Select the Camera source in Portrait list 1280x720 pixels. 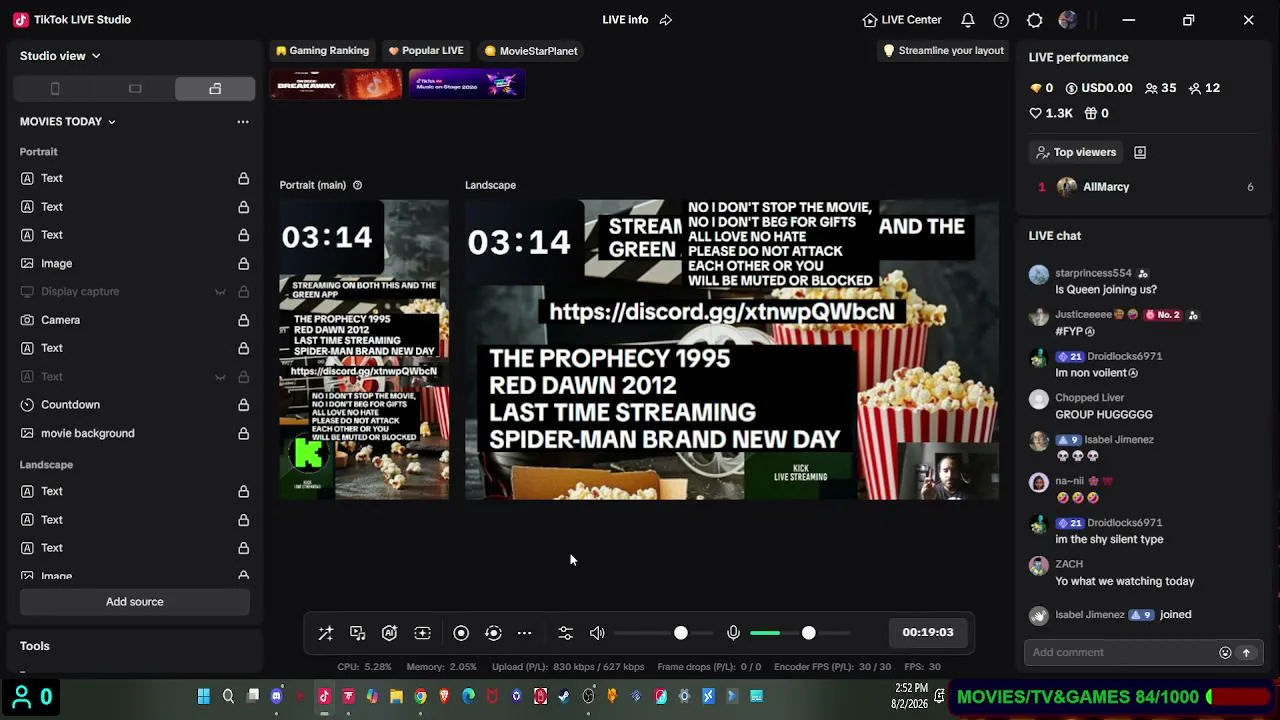(135, 320)
